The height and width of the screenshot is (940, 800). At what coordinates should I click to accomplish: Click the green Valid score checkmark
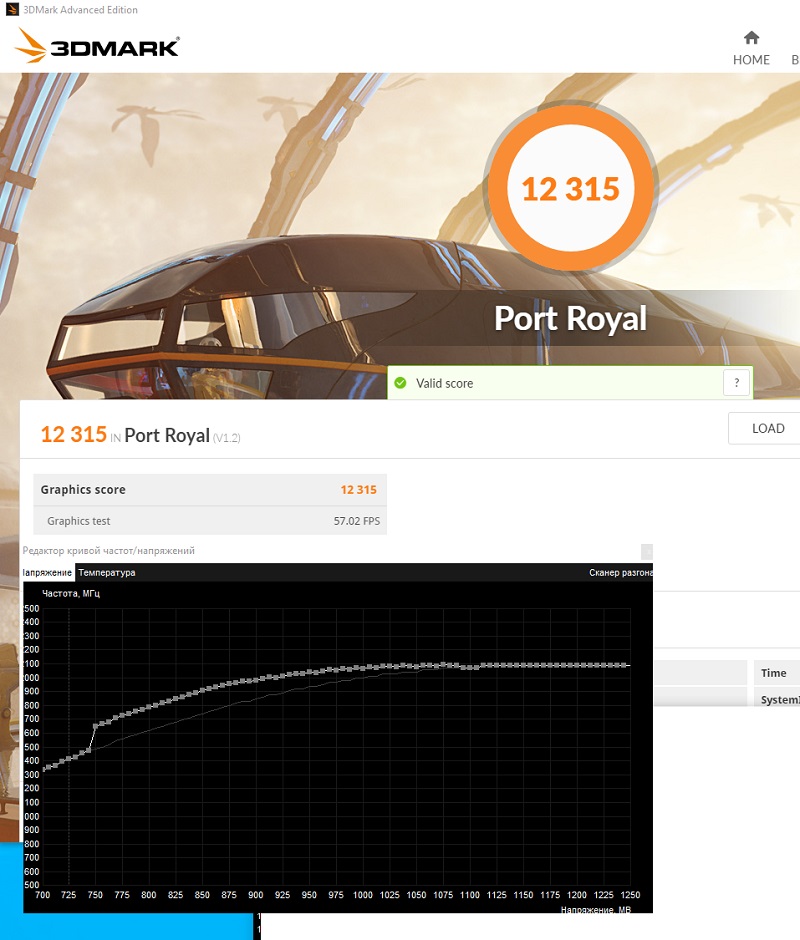click(x=401, y=383)
